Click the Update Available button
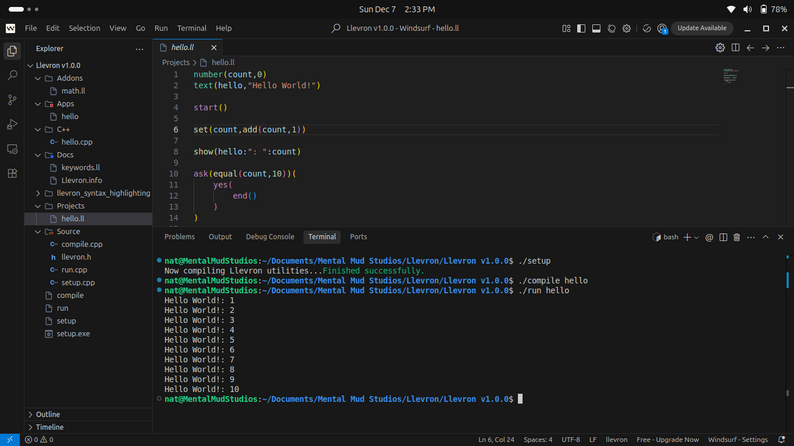Screen dimensions: 794x446 pos(702,28)
